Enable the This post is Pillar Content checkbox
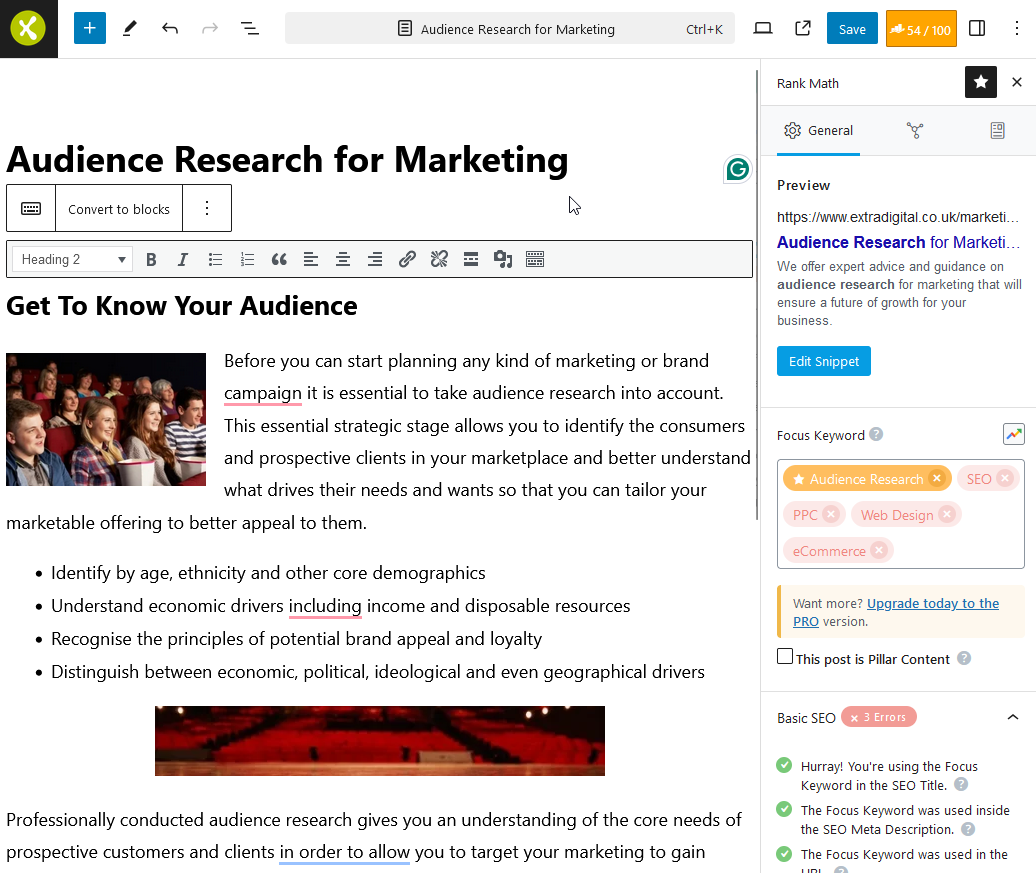 (785, 658)
